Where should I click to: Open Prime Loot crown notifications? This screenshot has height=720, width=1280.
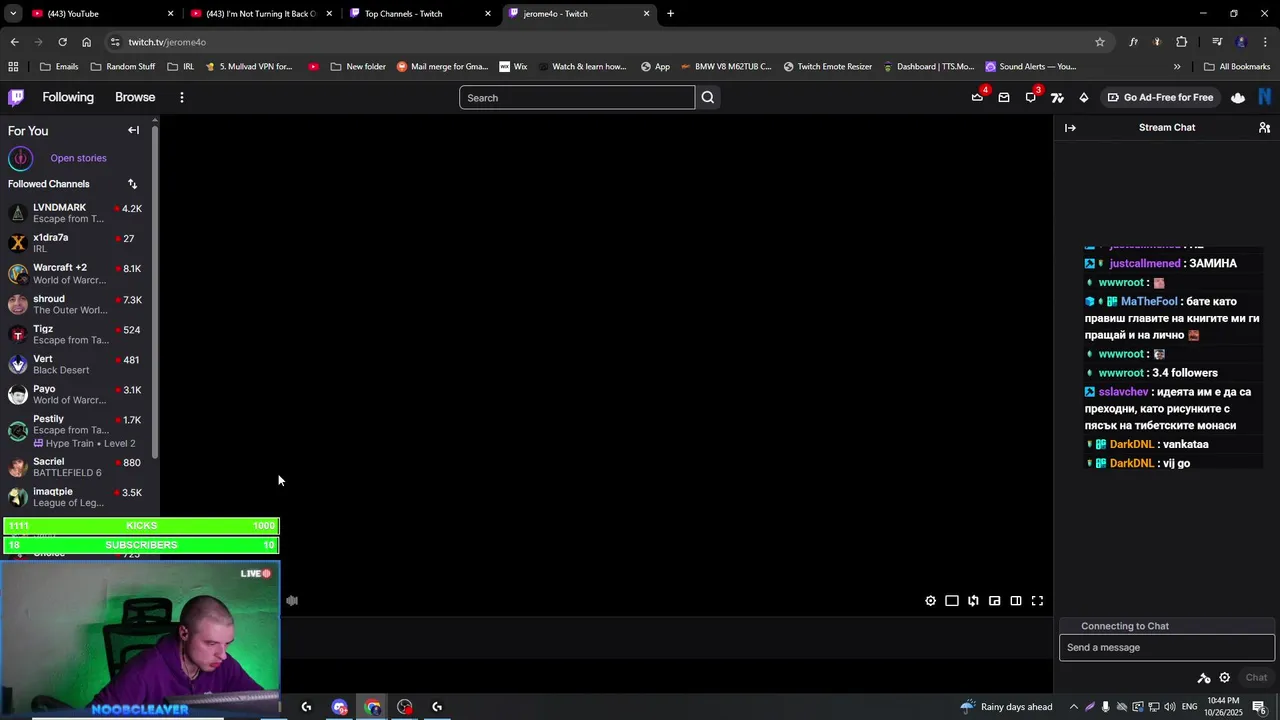coord(977,97)
